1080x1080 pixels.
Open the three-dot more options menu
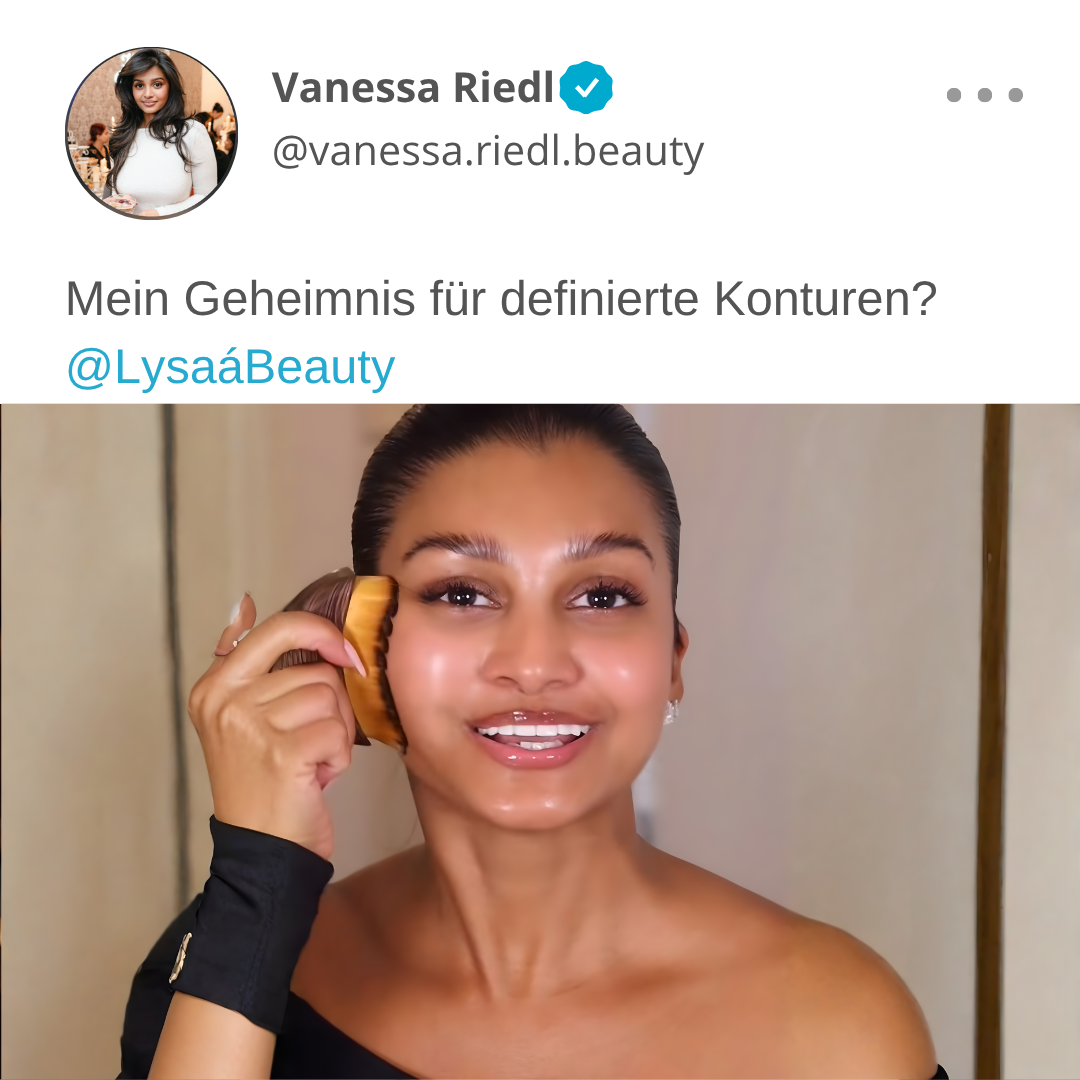click(x=984, y=95)
